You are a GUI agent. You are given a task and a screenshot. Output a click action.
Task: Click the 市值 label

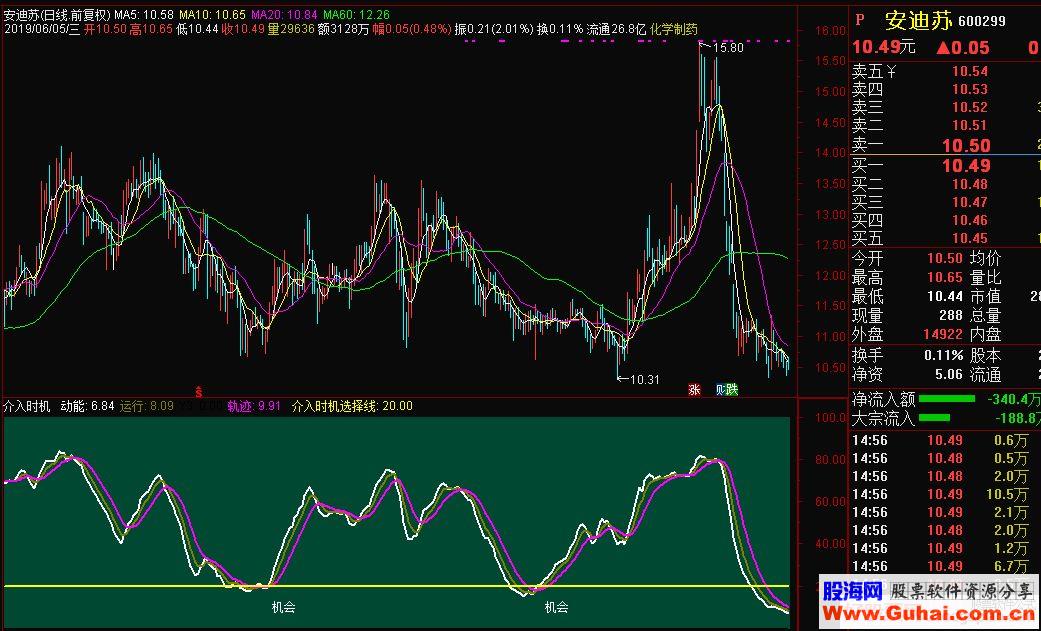tap(985, 297)
